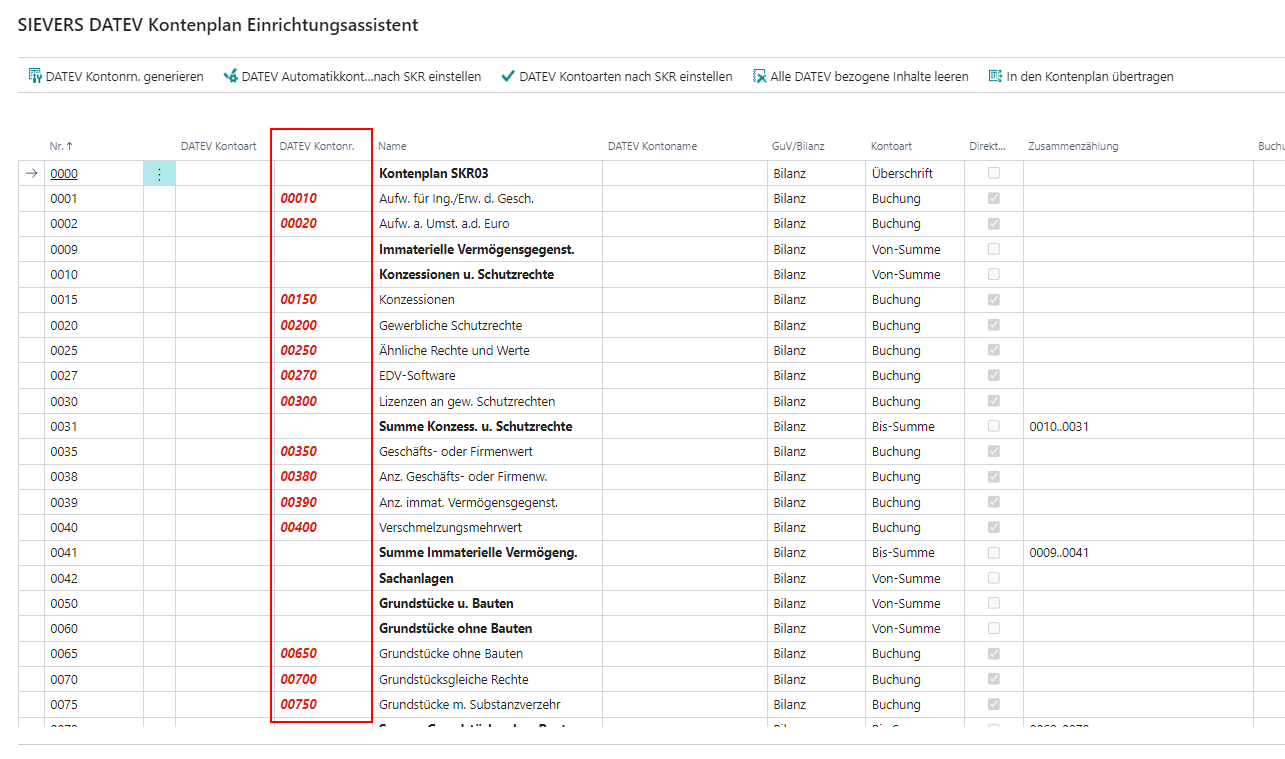
Task: Click Alle DATEV bezogene Inhalte leeren
Action: tap(868, 76)
